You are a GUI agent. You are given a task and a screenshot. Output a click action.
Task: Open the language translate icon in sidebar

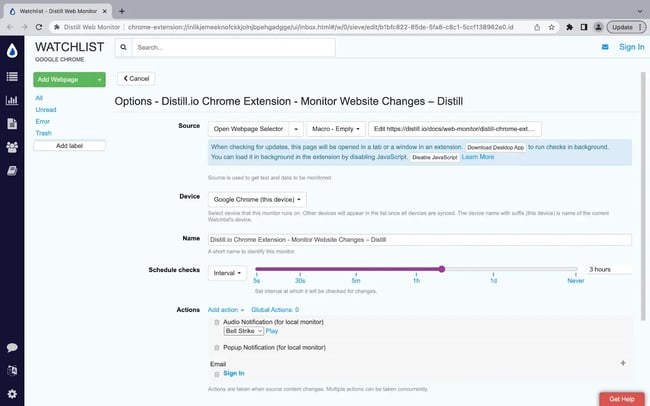pyautogui.click(x=12, y=370)
